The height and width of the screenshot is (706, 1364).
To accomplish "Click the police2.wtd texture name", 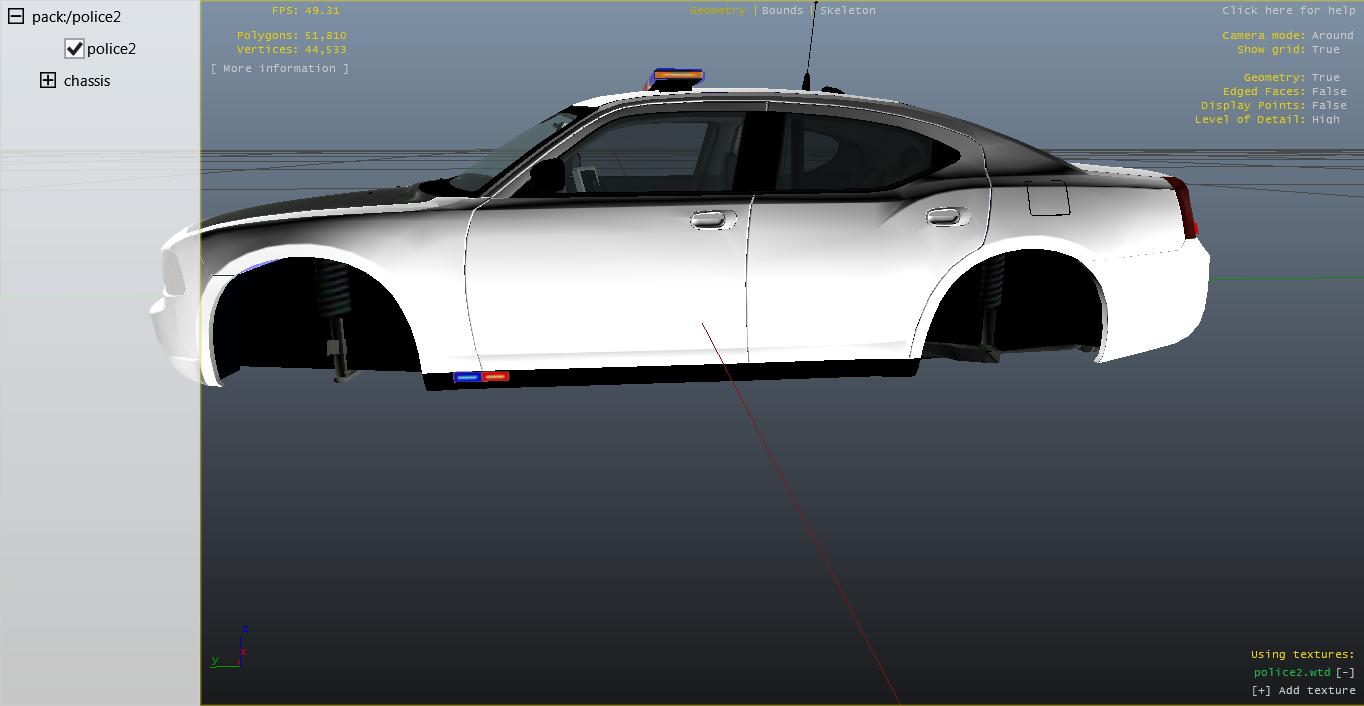I will (x=1292, y=672).
